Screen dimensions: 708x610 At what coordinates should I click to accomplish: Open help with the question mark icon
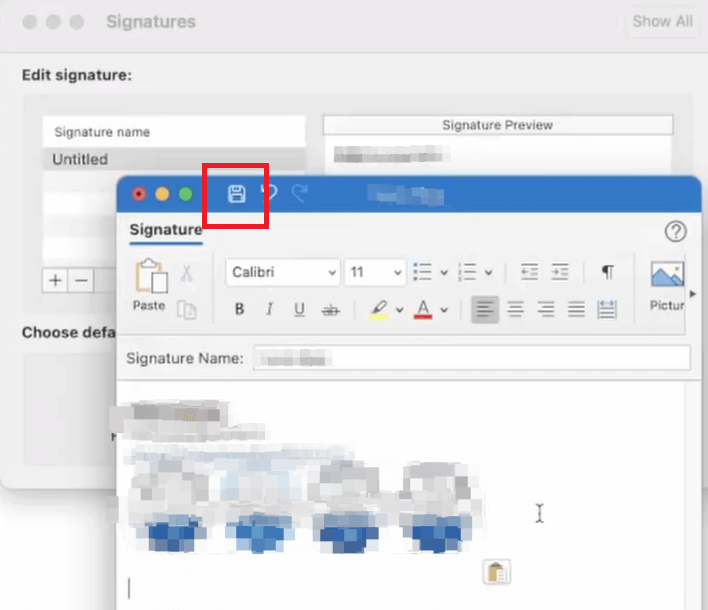coord(675,232)
